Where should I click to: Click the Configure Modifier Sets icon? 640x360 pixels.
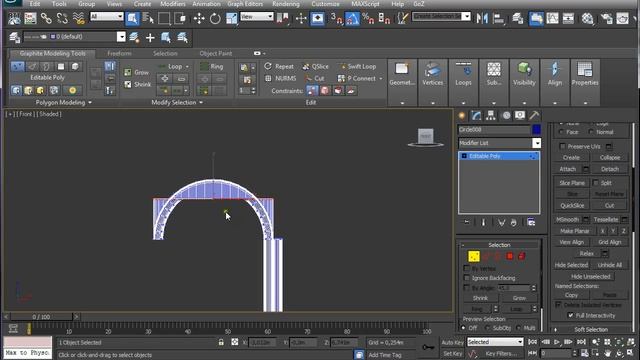click(x=531, y=222)
